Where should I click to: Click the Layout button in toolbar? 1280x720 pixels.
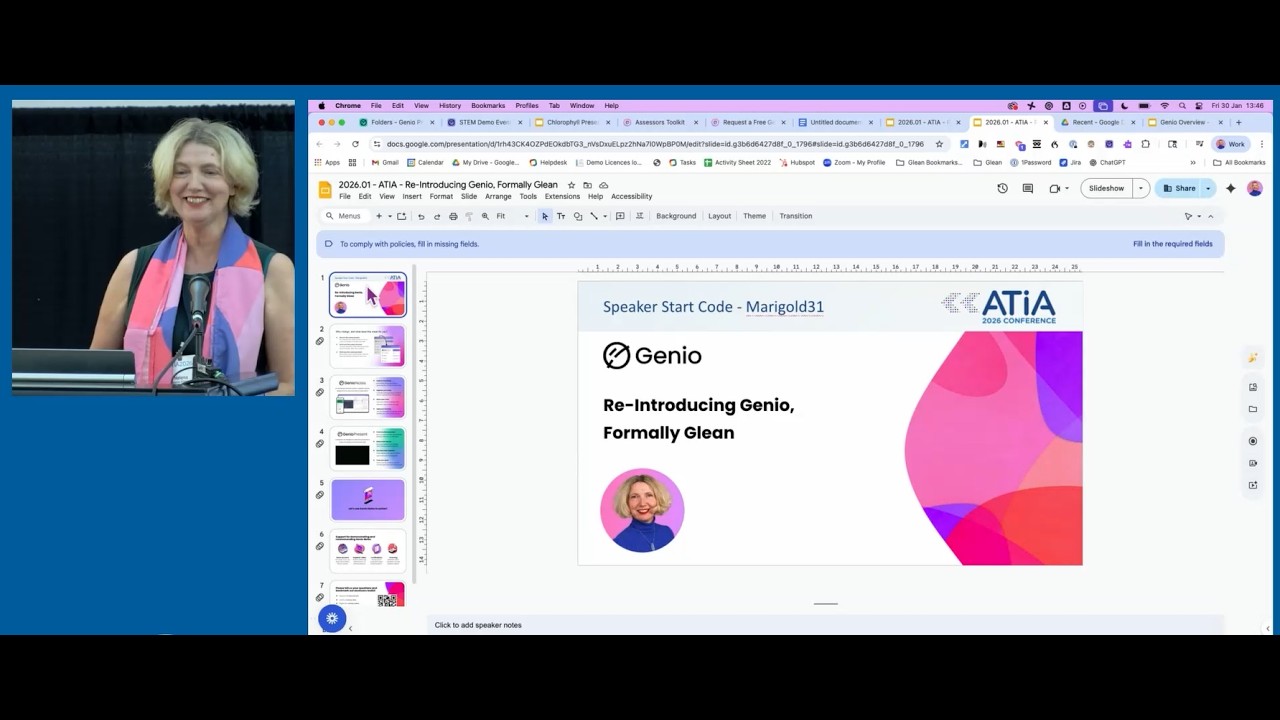pos(720,216)
